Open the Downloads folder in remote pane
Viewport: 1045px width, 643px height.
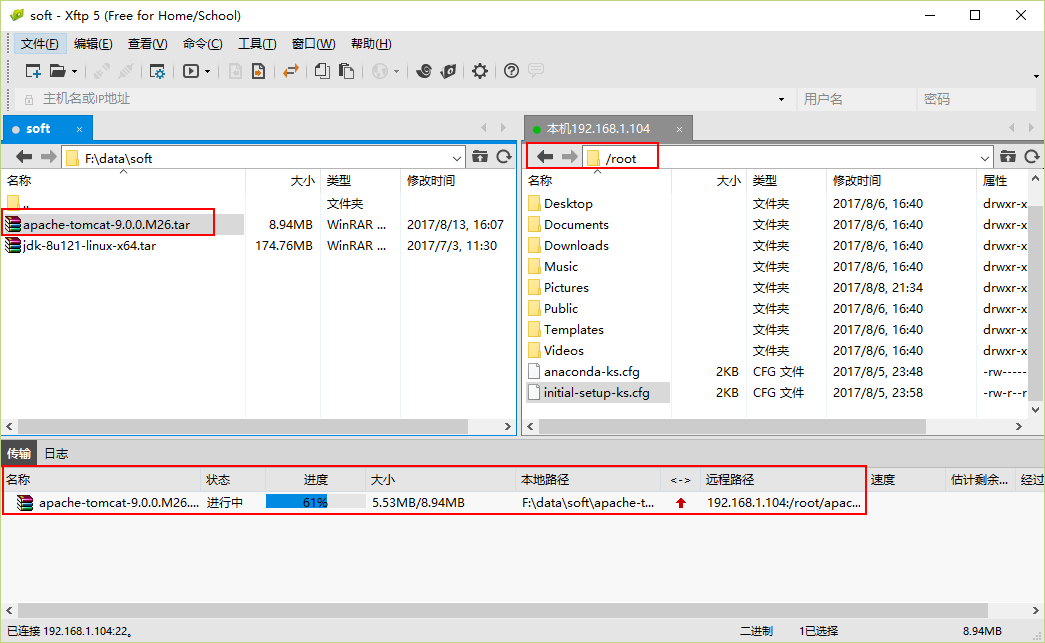click(575, 245)
